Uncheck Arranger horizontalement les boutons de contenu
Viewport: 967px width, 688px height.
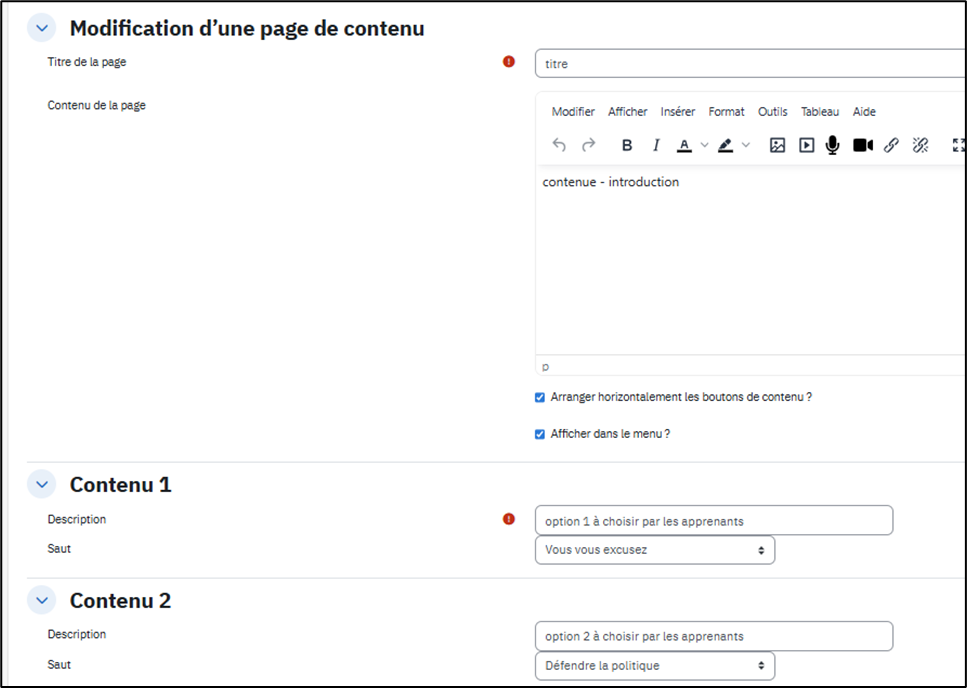click(x=540, y=397)
